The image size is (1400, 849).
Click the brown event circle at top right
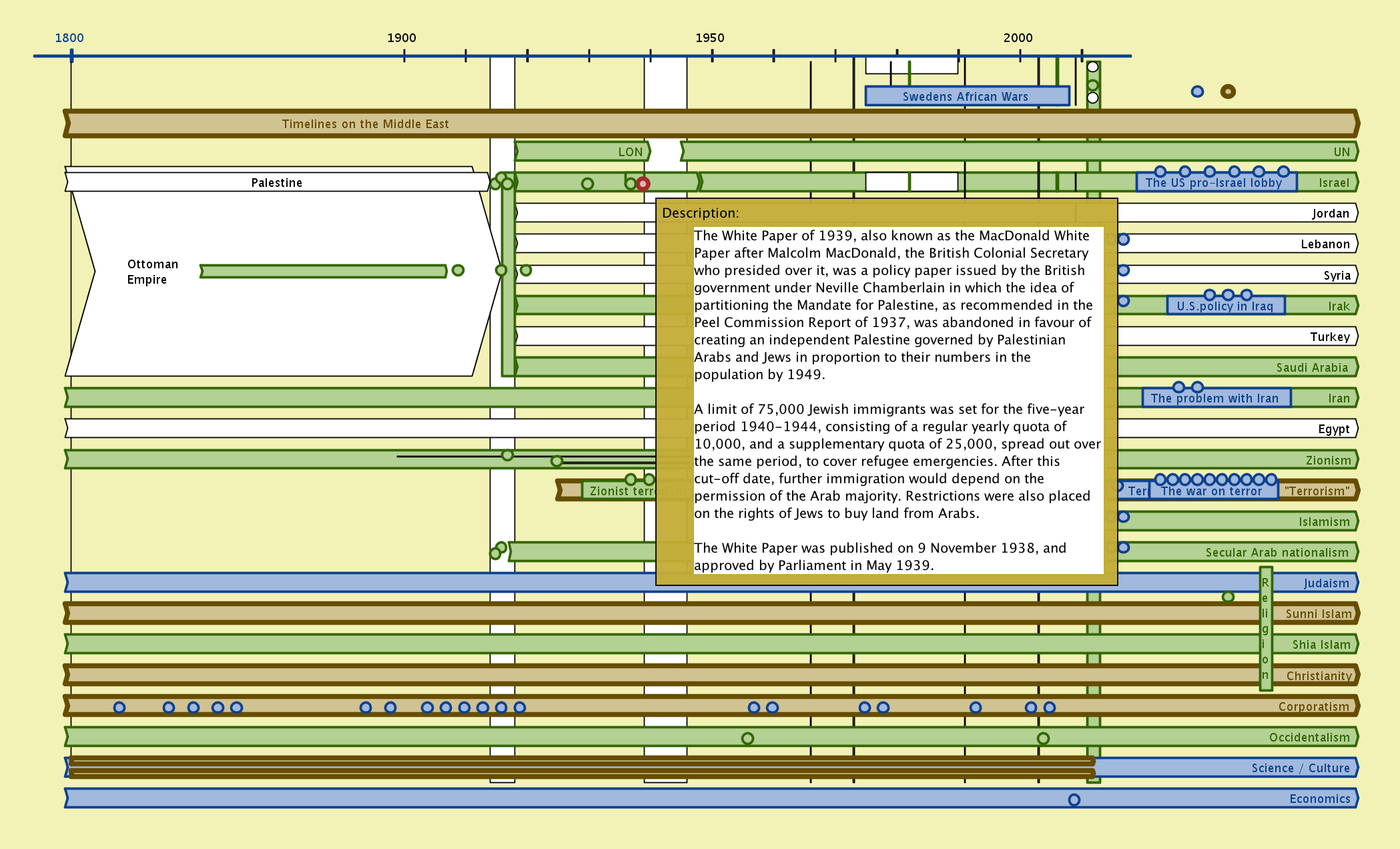(x=1228, y=91)
